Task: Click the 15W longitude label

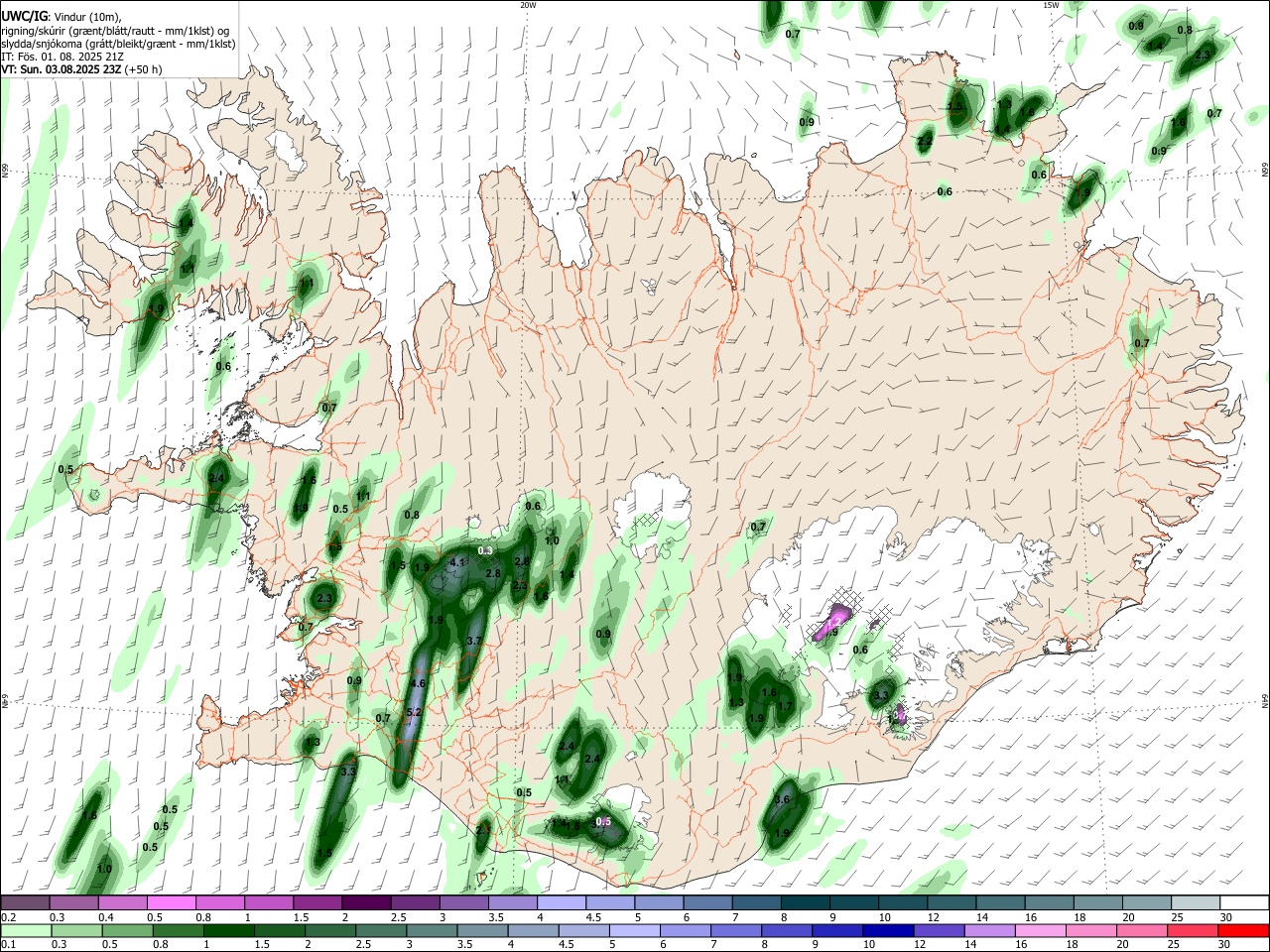Action: click(x=1051, y=5)
